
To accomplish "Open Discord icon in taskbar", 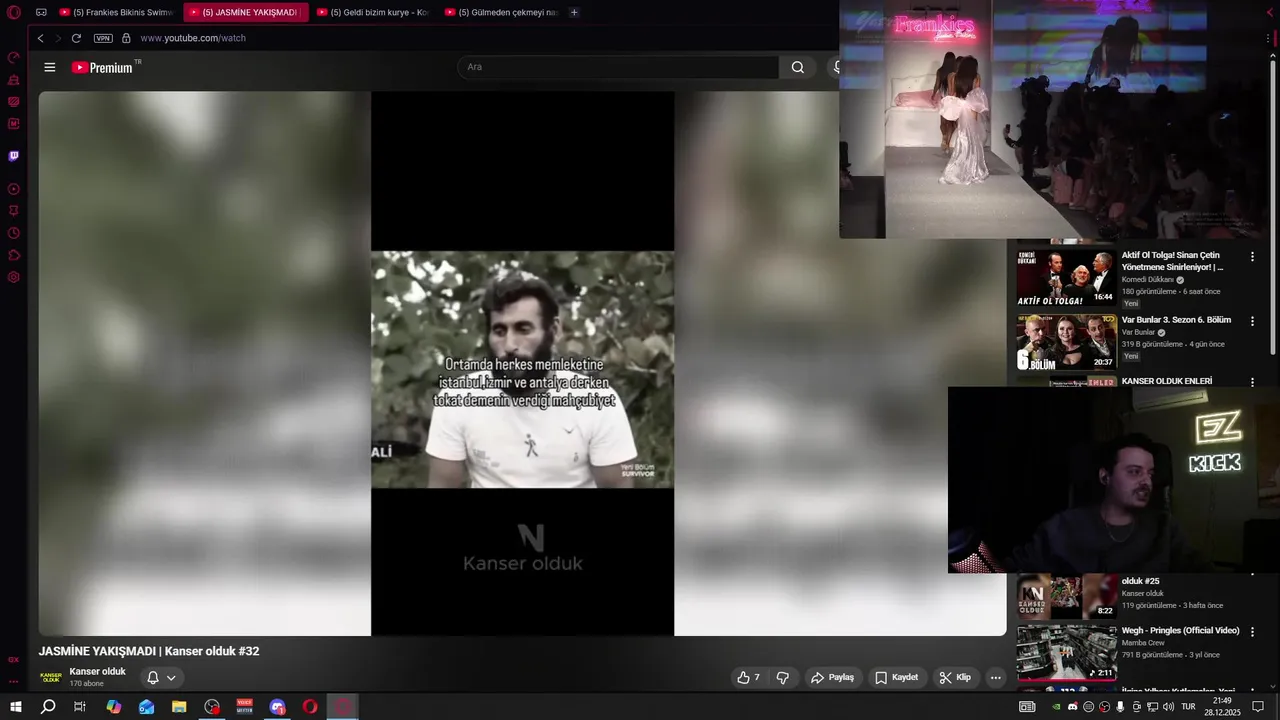I will (277, 707).
